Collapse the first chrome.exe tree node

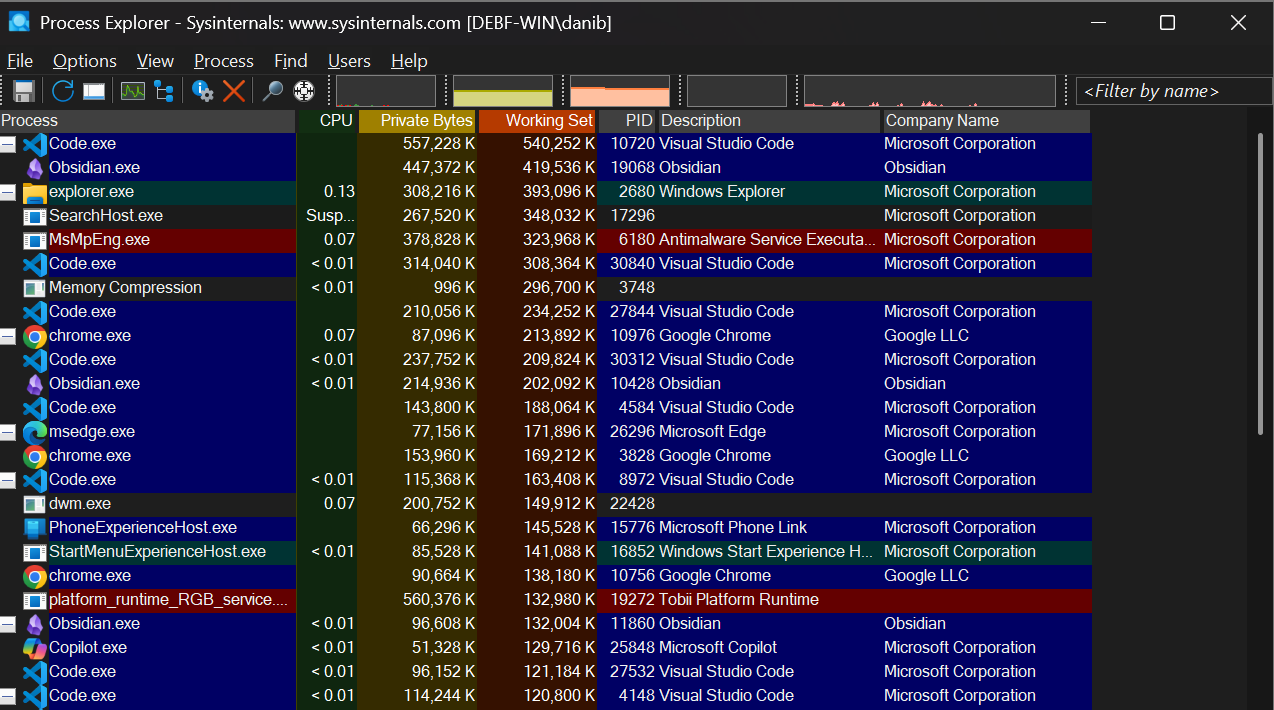click(x=8, y=336)
